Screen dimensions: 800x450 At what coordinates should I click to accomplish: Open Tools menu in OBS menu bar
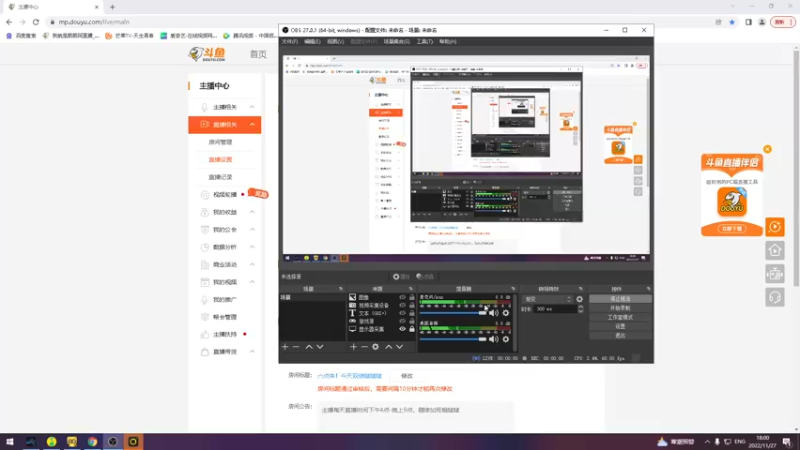click(424, 42)
